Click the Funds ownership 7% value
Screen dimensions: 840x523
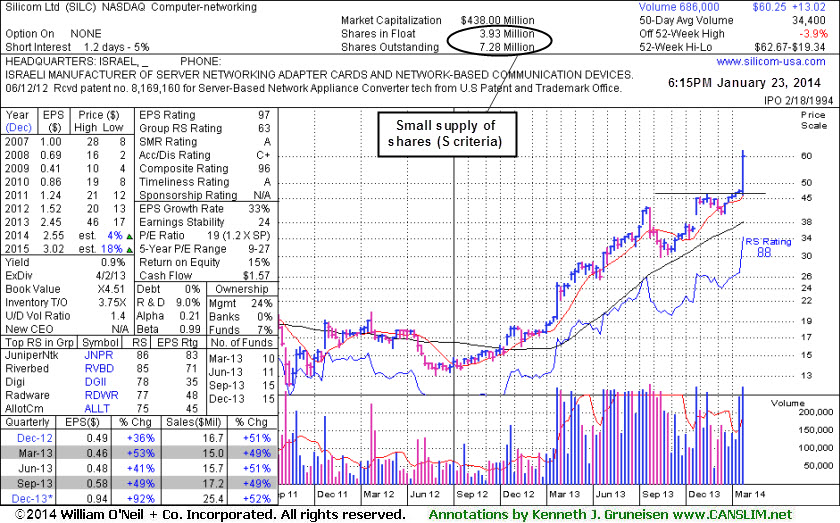pos(264,330)
